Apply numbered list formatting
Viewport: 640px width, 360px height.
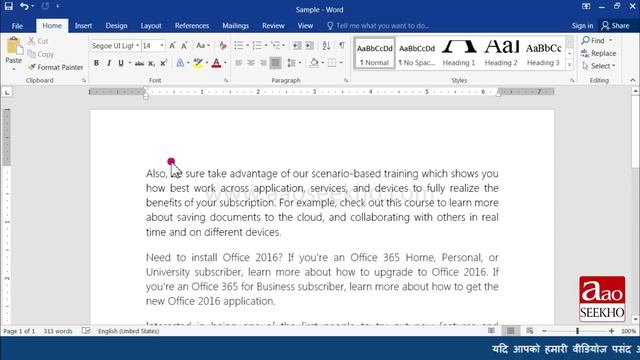[x=257, y=46]
